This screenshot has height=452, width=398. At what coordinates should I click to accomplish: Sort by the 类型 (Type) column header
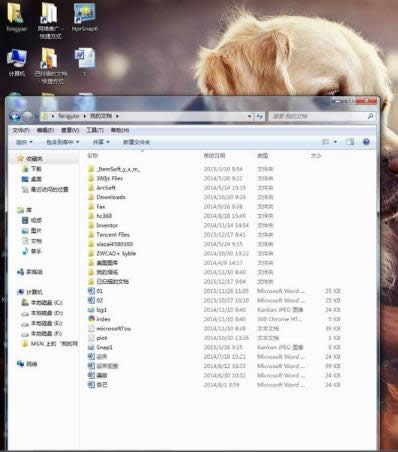(x=262, y=156)
